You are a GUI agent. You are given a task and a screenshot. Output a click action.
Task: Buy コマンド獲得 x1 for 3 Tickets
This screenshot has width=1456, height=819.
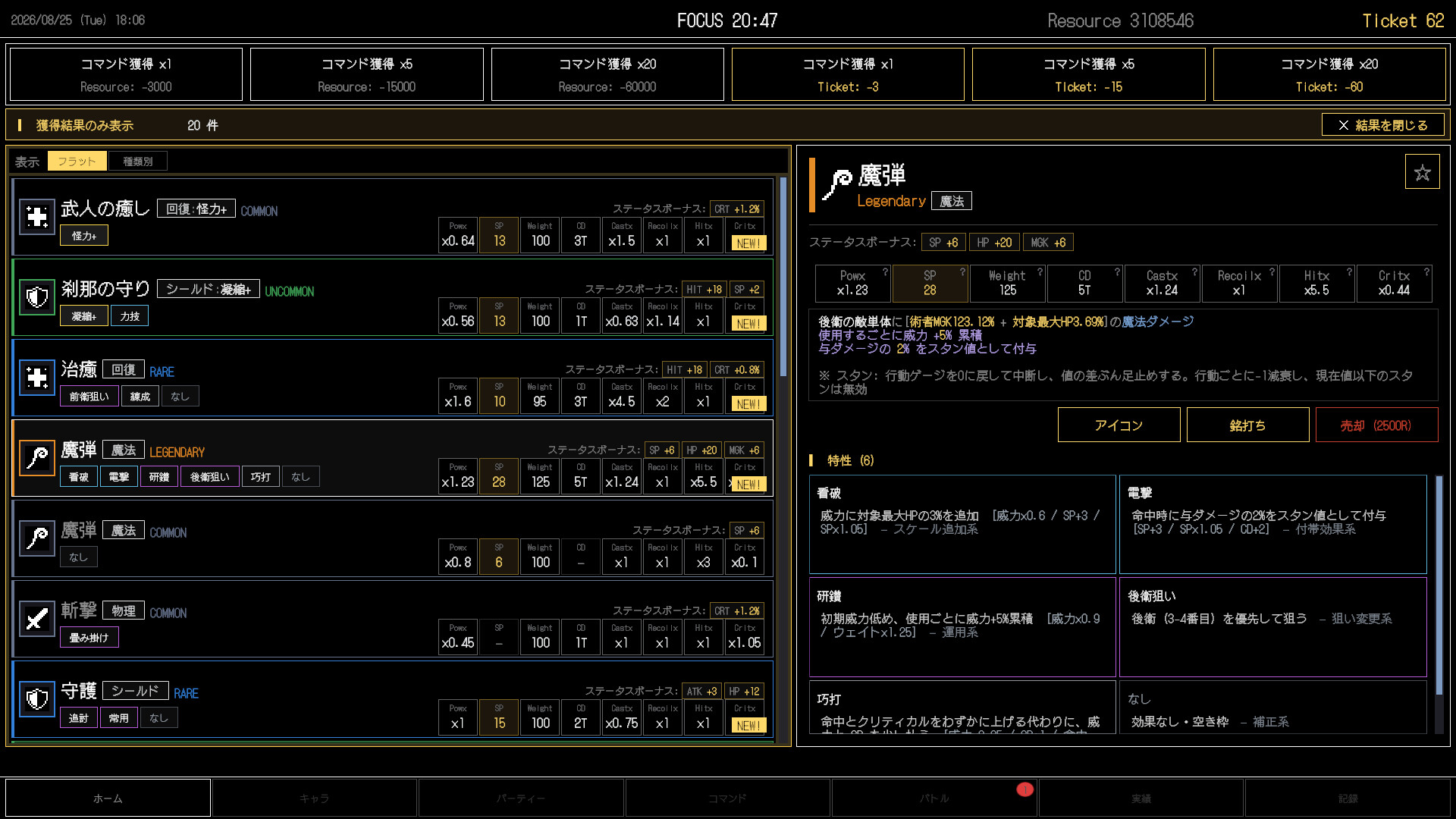848,74
